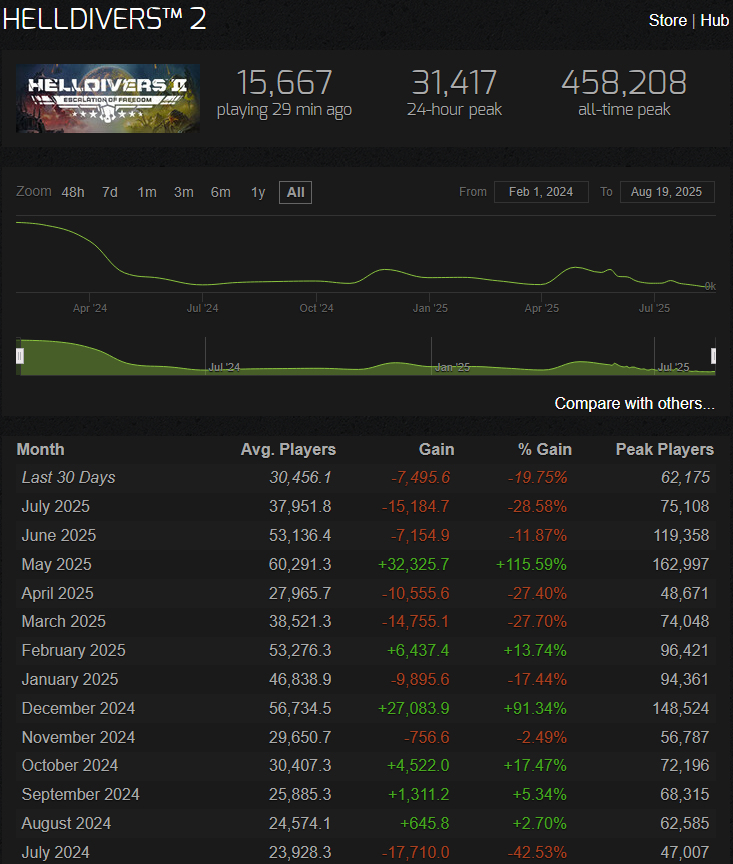Select the 48h zoom range
This screenshot has height=864, width=733.
[x=73, y=192]
